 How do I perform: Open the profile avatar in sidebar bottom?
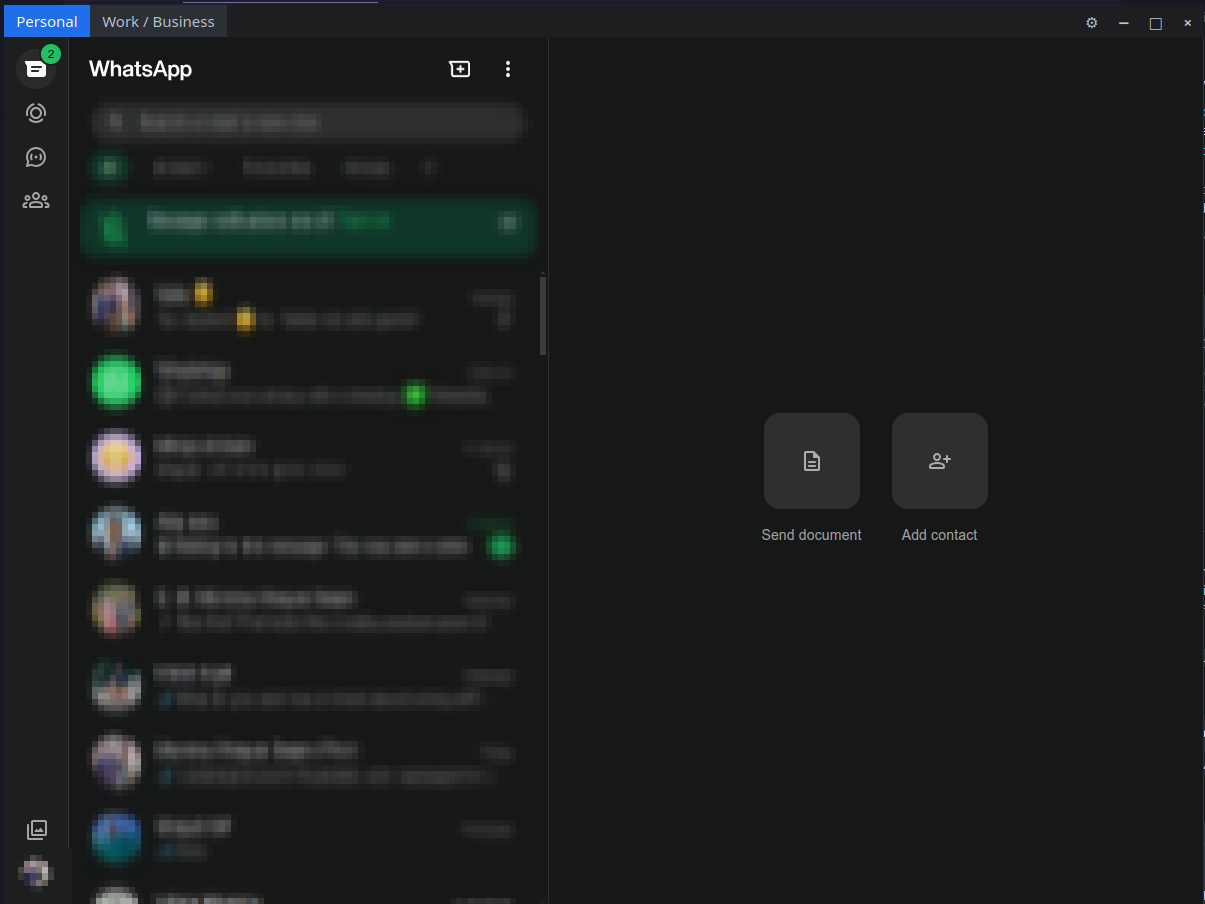click(36, 873)
